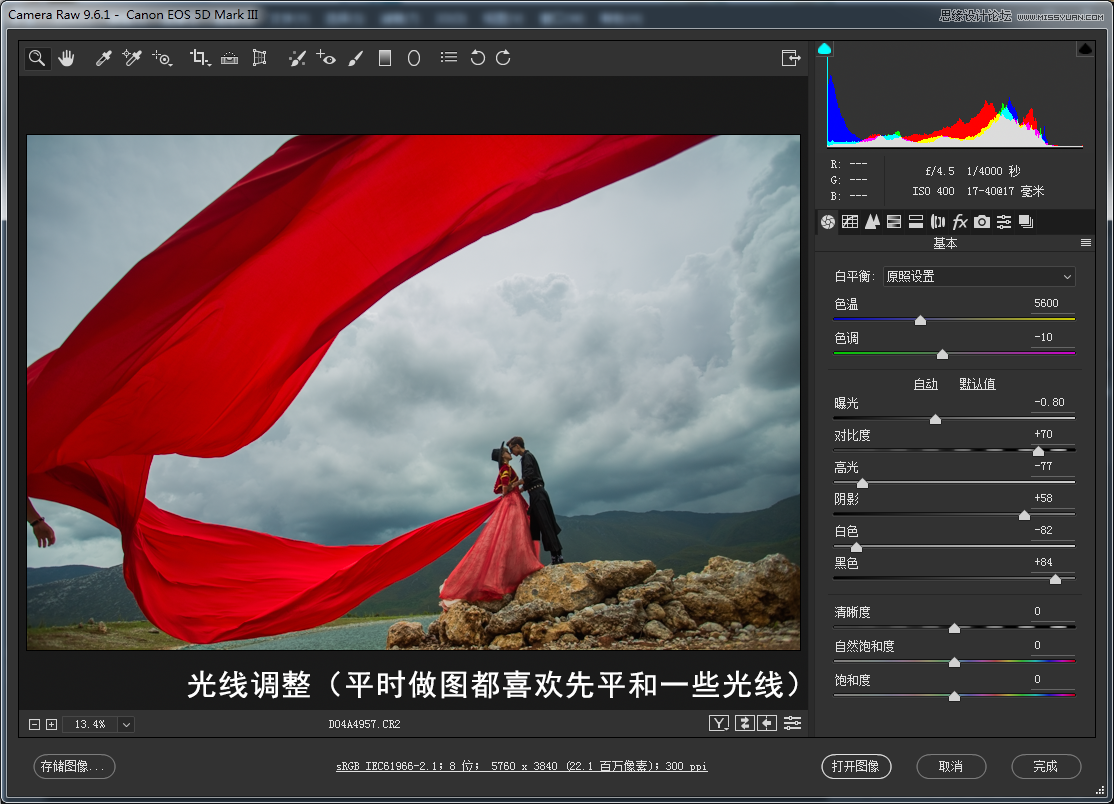Open the Tone Curve panel tab
The height and width of the screenshot is (804, 1114).
pyautogui.click(x=850, y=222)
